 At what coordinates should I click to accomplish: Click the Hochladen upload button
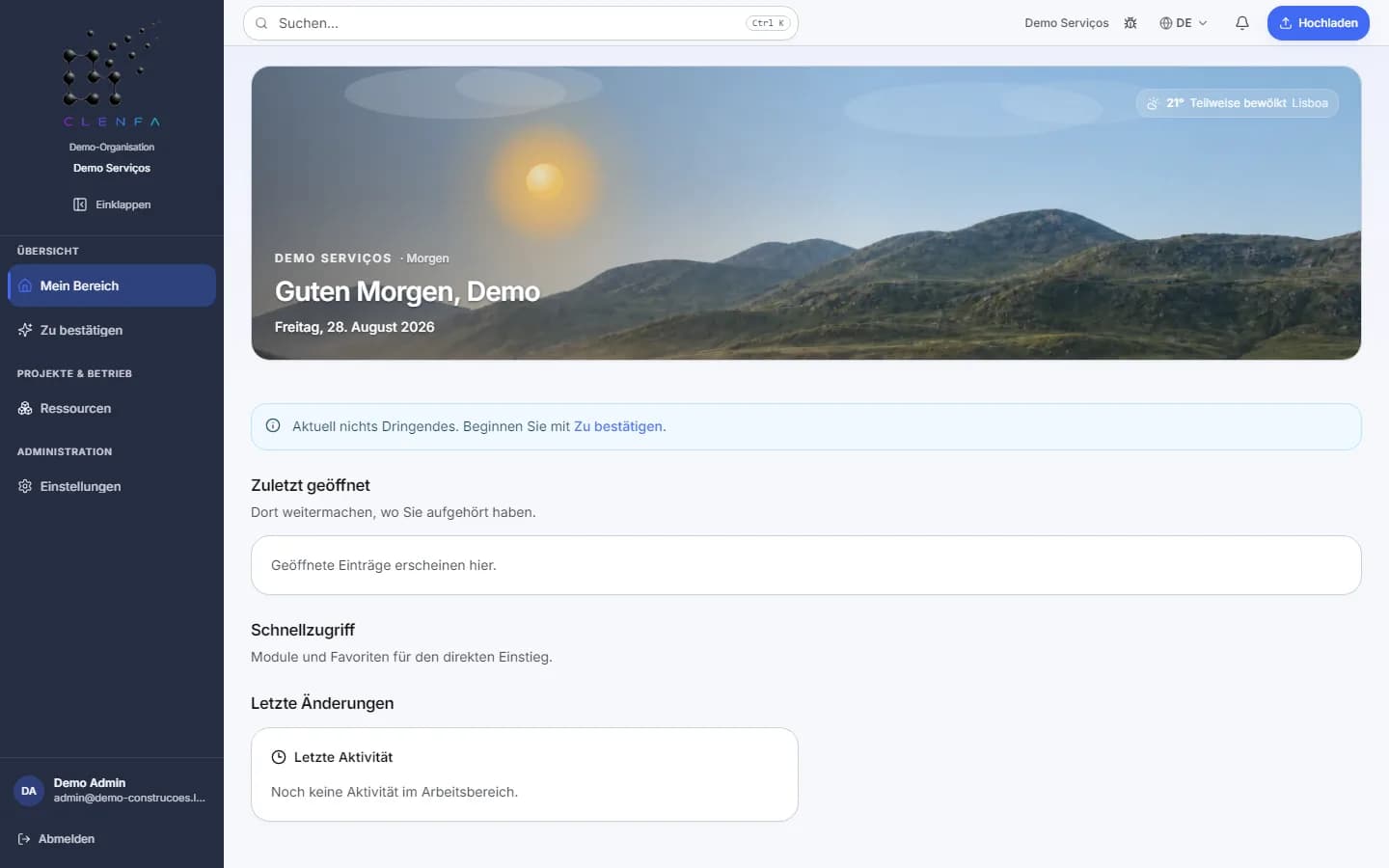1319,23
